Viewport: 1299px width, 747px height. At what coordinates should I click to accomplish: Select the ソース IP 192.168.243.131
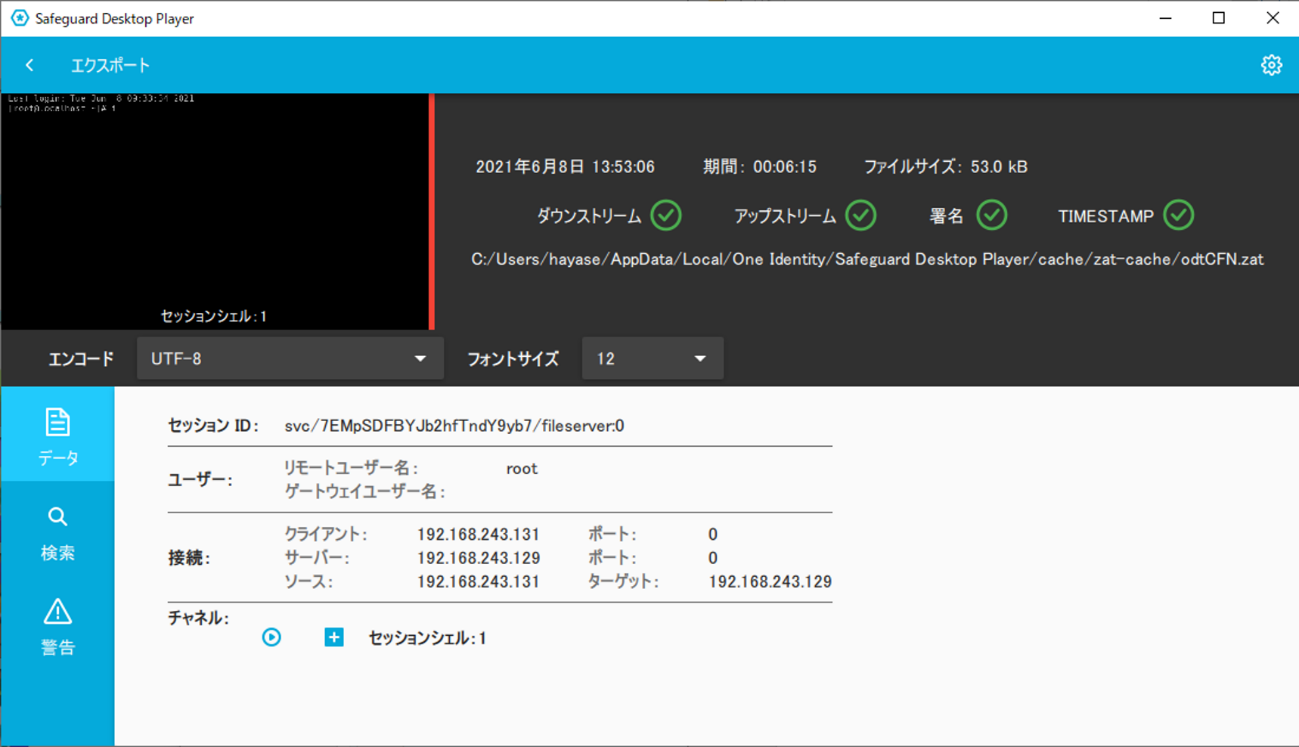pyautogui.click(x=478, y=582)
